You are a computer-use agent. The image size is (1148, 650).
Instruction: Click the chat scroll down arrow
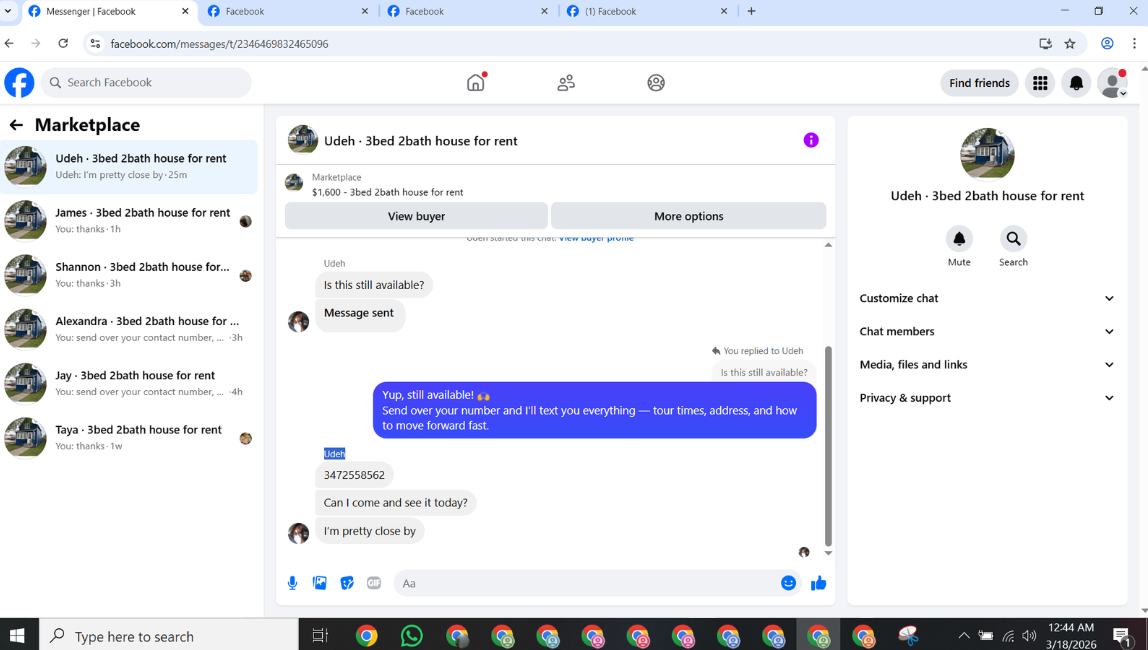point(828,553)
